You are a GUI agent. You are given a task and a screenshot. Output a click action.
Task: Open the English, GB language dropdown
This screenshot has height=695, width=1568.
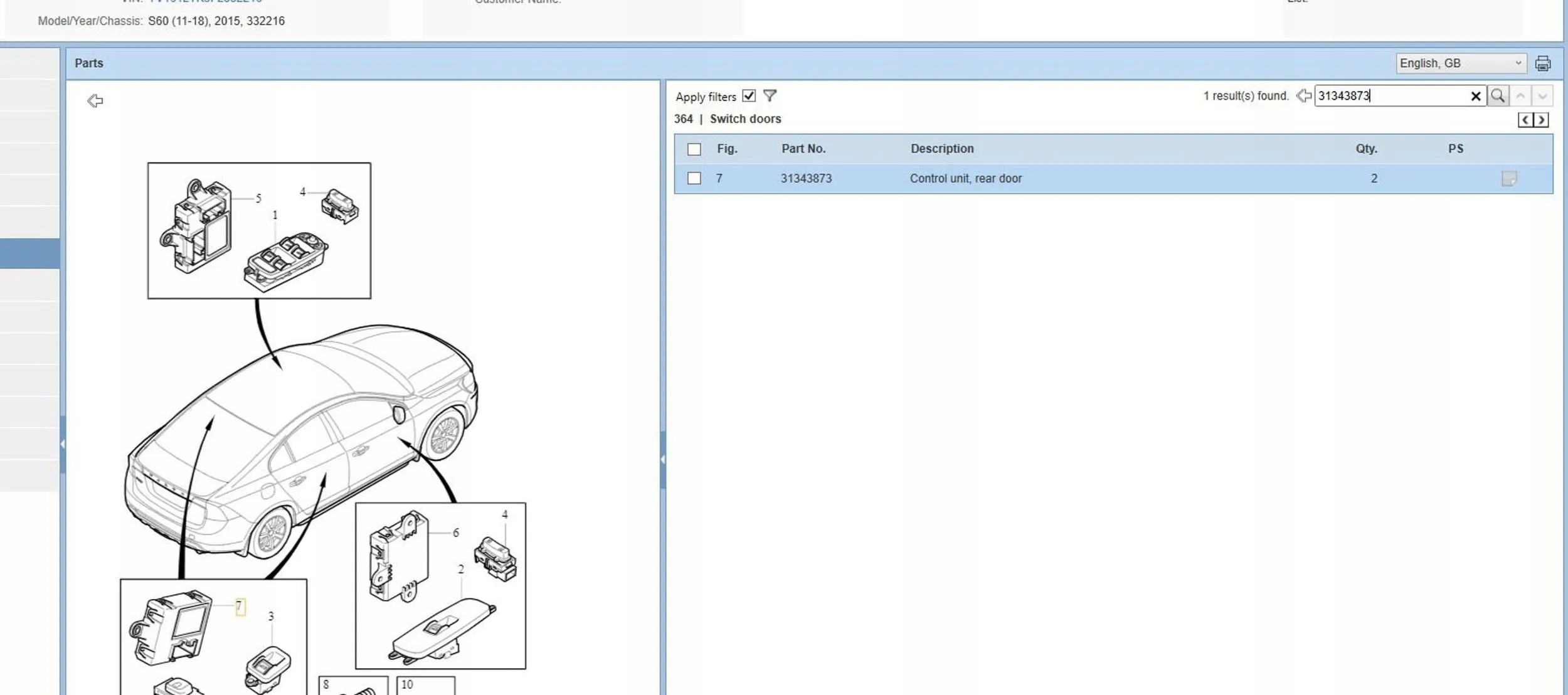click(x=1460, y=63)
